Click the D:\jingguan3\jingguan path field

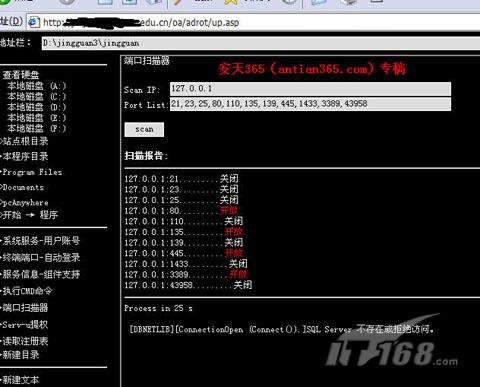261,43
